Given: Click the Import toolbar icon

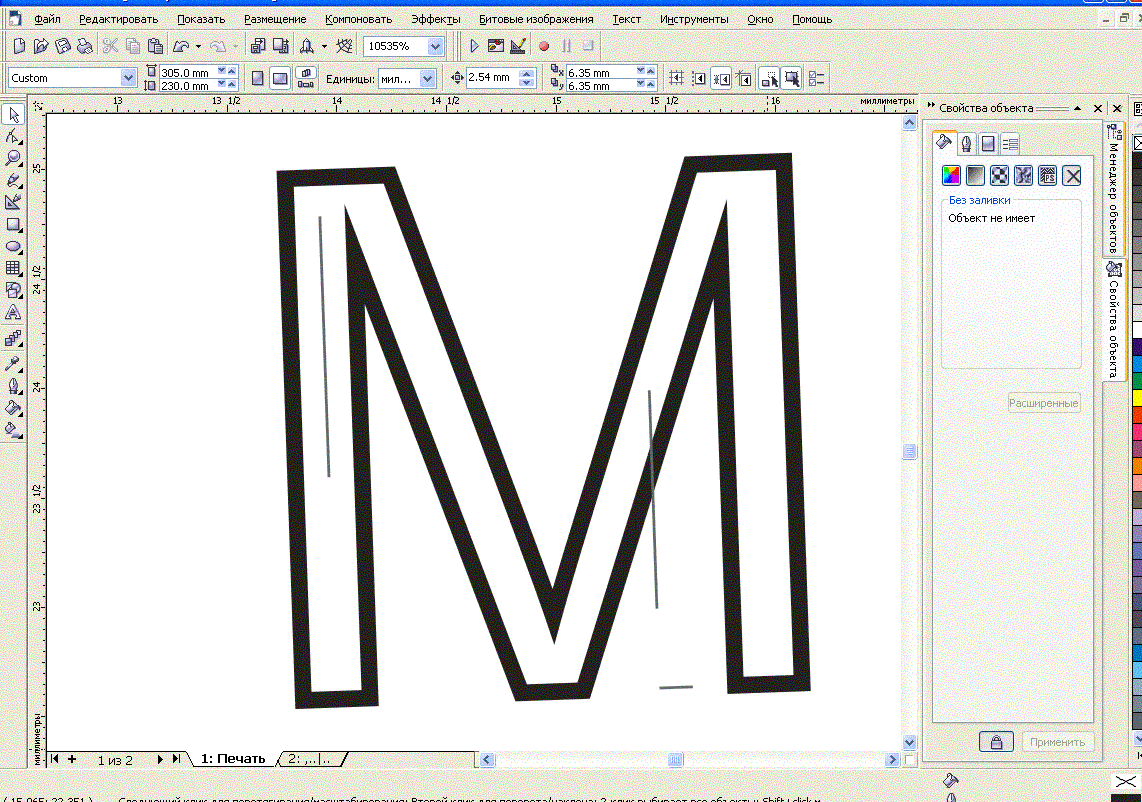Looking at the screenshot, I should (x=258, y=46).
